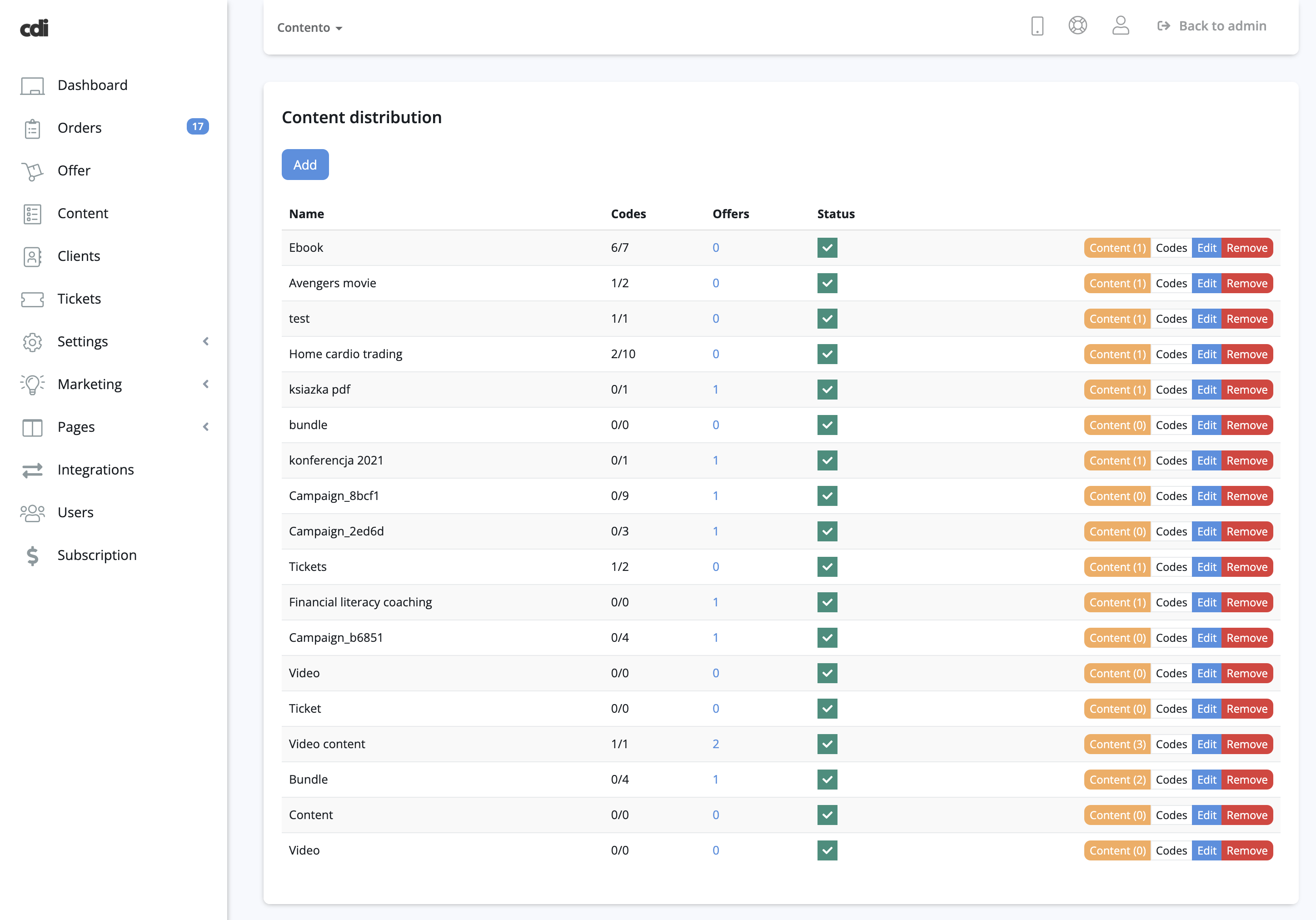Click the Tickets icon in sidebar
The width and height of the screenshot is (1316, 920).
[x=32, y=299]
